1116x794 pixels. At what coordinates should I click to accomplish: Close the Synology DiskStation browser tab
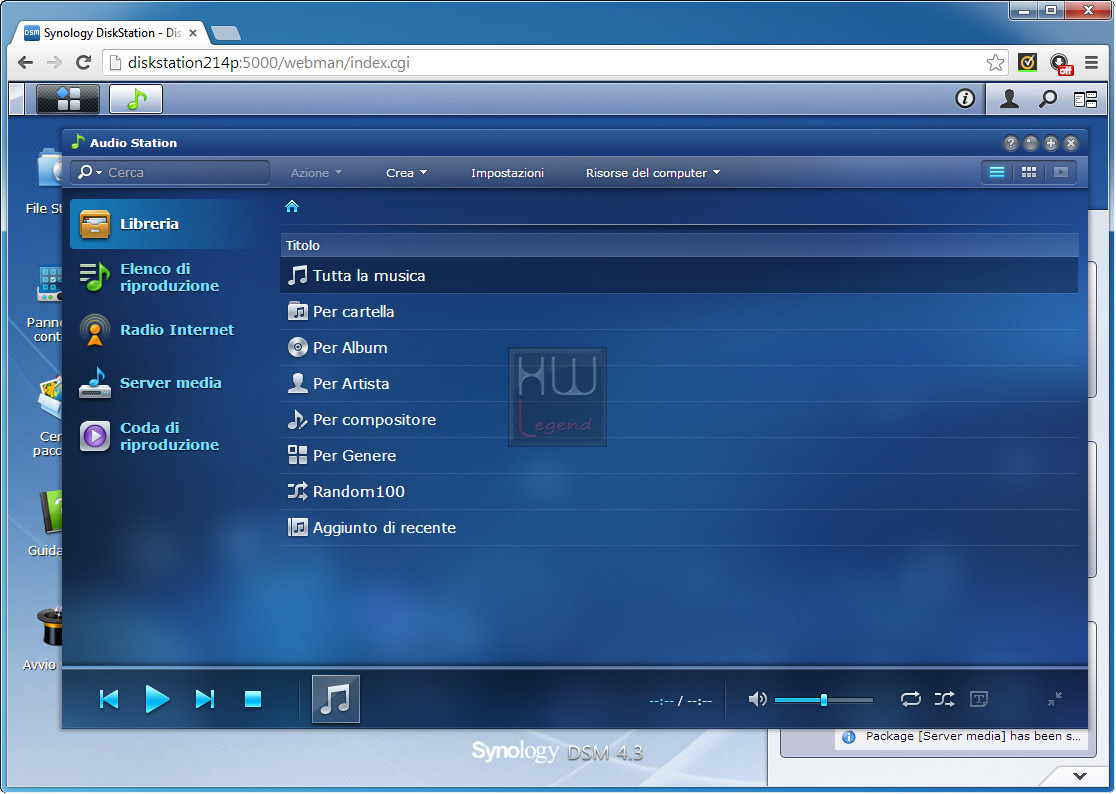[192, 33]
